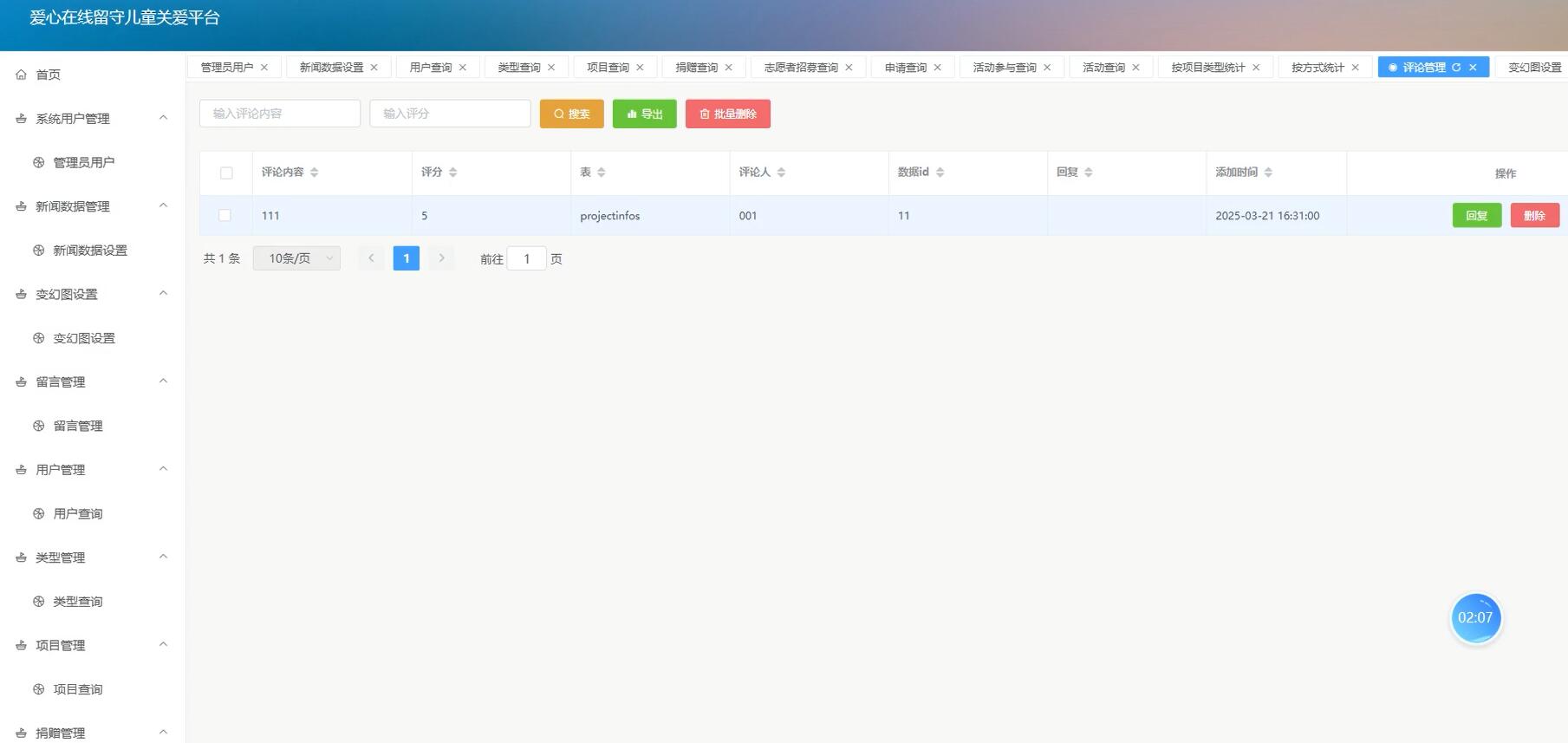Viewport: 1568px width, 743px height.
Task: Click the red 删除 button in row
Action: click(x=1535, y=216)
